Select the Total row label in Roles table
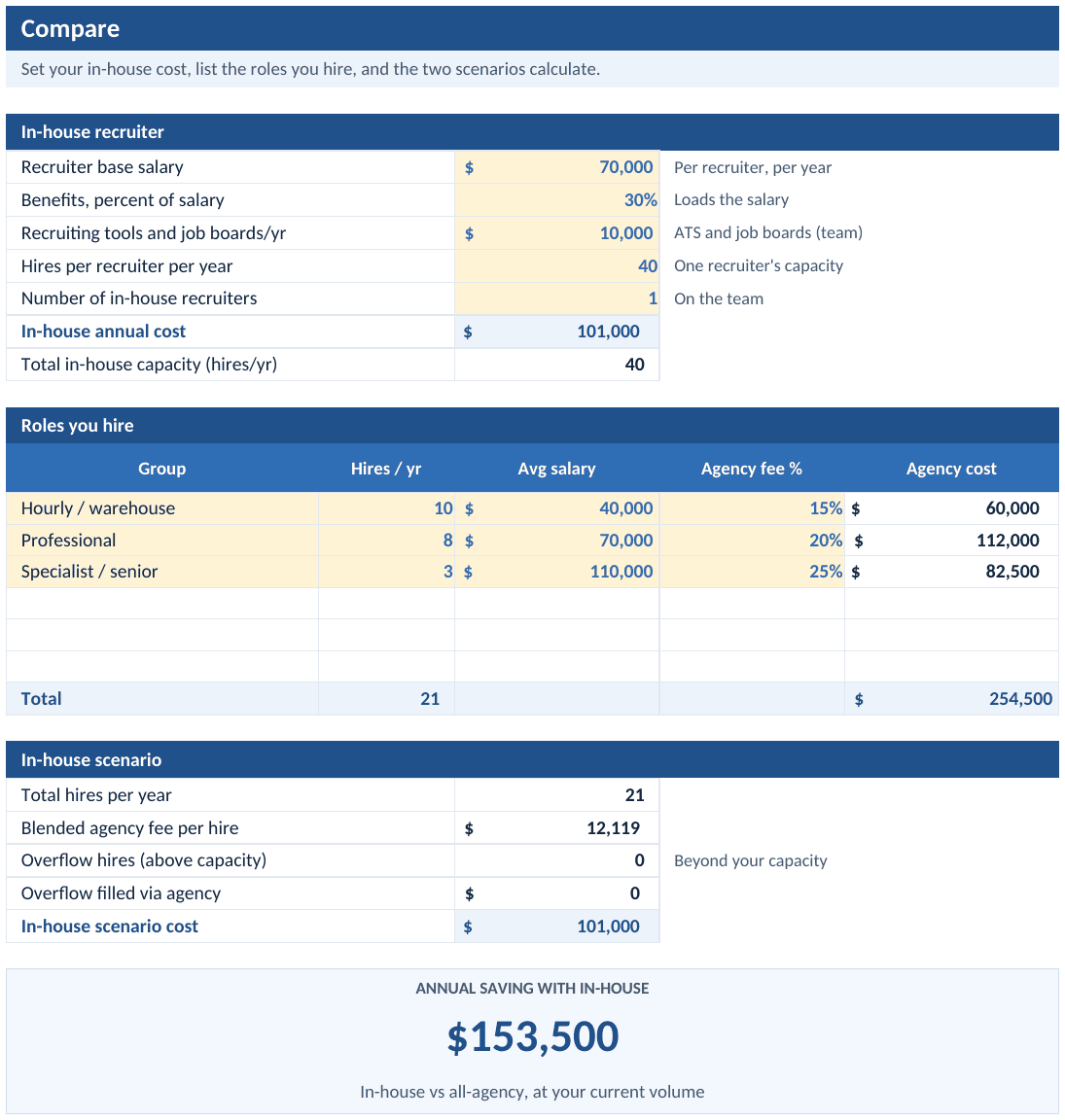 coord(42,699)
